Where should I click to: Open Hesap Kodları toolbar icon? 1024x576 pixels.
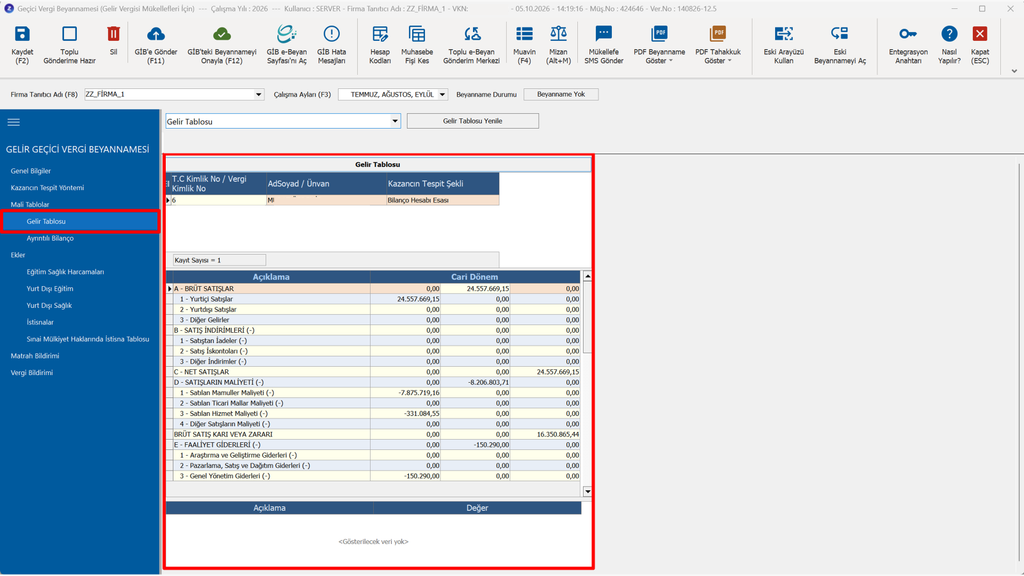coord(379,34)
